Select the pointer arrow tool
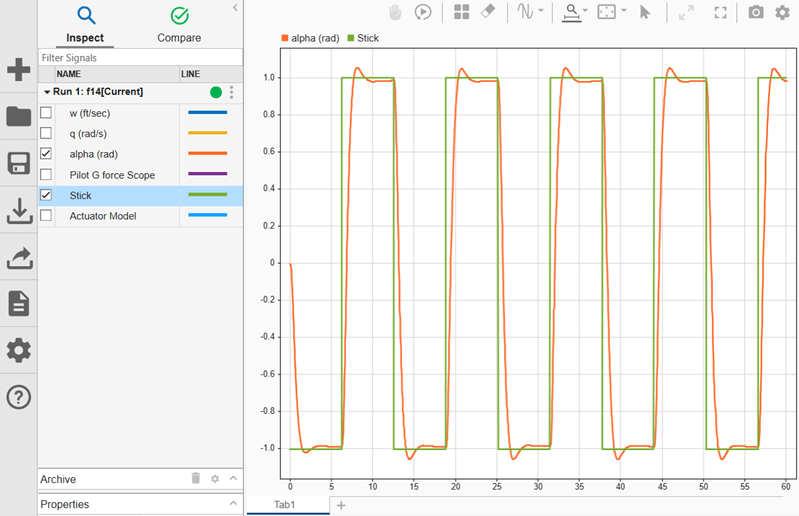This screenshot has height=516, width=799. pyautogui.click(x=645, y=12)
